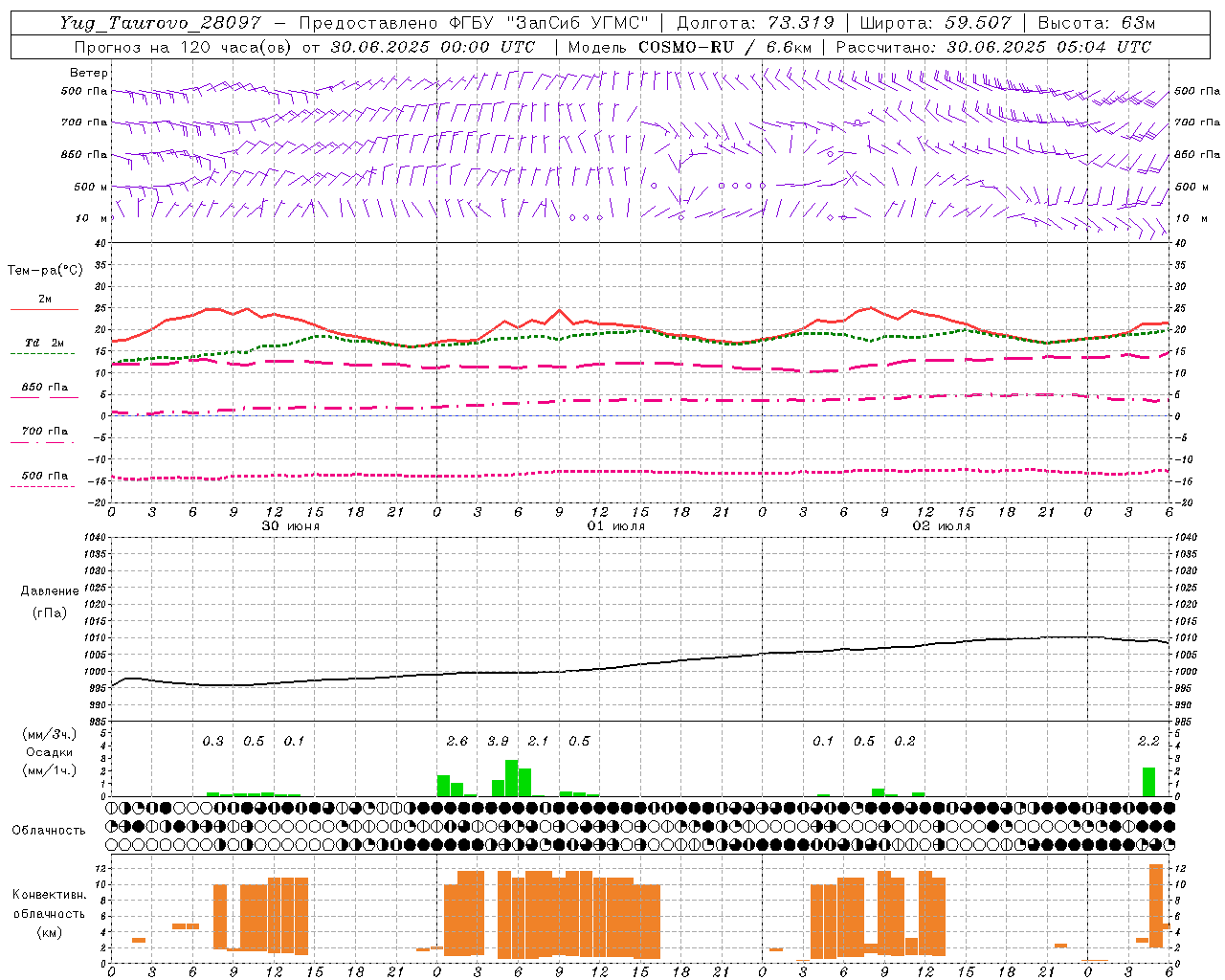Image resolution: width=1225 pixels, height=980 pixels.
Task: Click the 2.2 precipitation value
Action: click(x=1148, y=741)
